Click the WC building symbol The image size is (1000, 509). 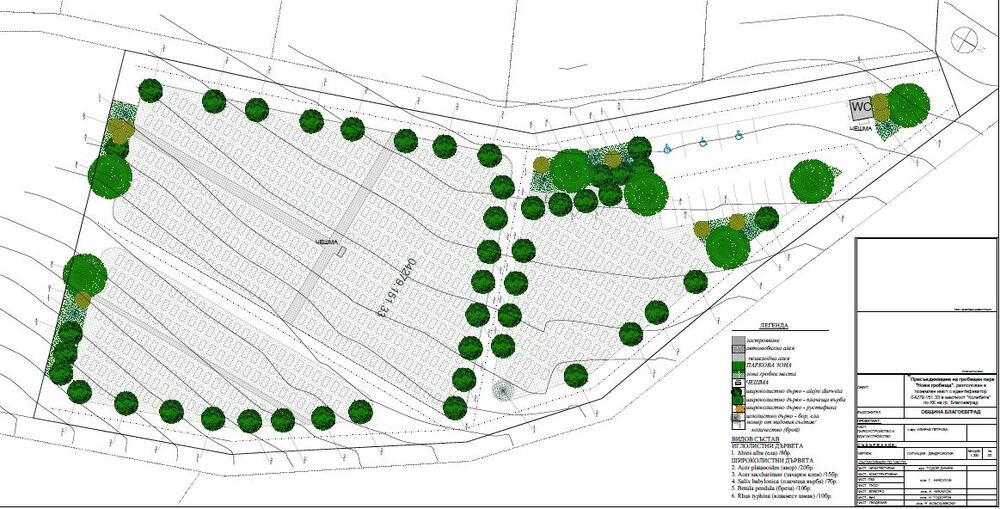pos(860,107)
